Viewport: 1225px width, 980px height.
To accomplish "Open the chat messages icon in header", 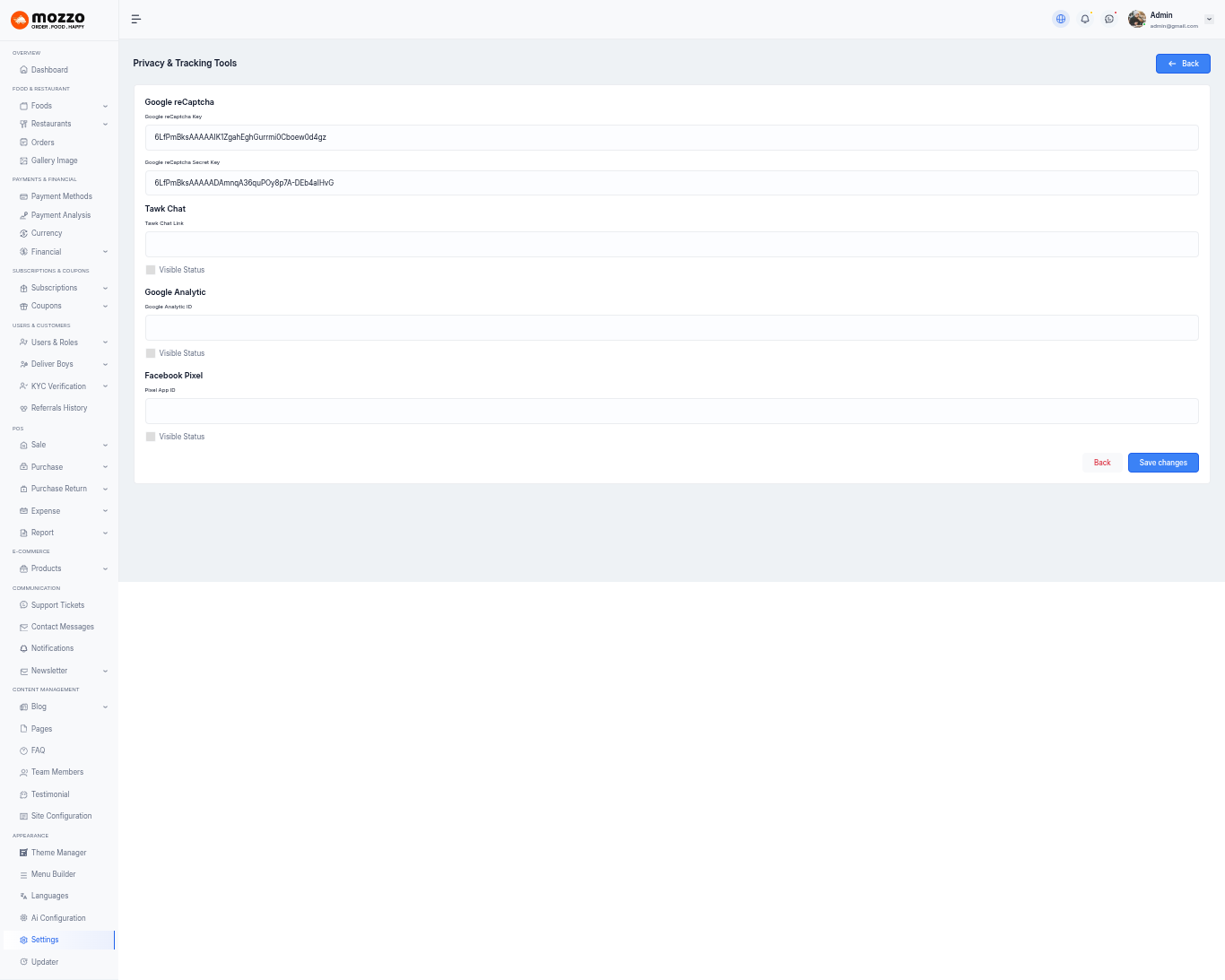I will (1109, 19).
